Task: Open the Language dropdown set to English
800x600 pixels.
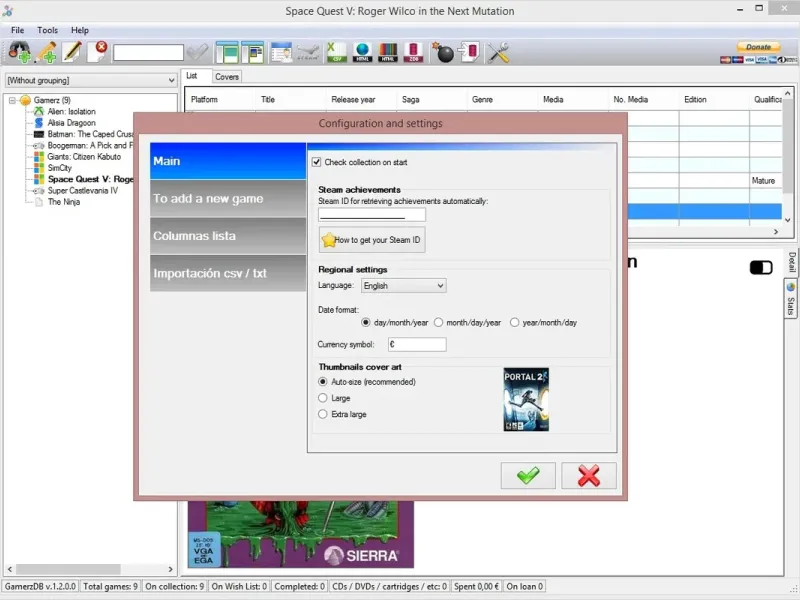Action: (x=404, y=286)
